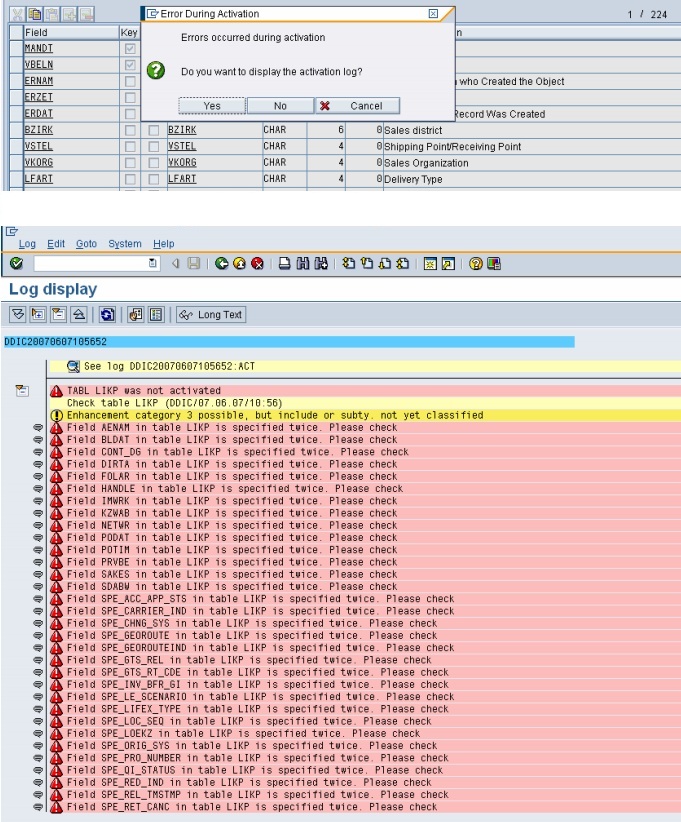Click the yellow Exit arrow icon
Viewport: 681px width, 822px height.
pos(240,263)
